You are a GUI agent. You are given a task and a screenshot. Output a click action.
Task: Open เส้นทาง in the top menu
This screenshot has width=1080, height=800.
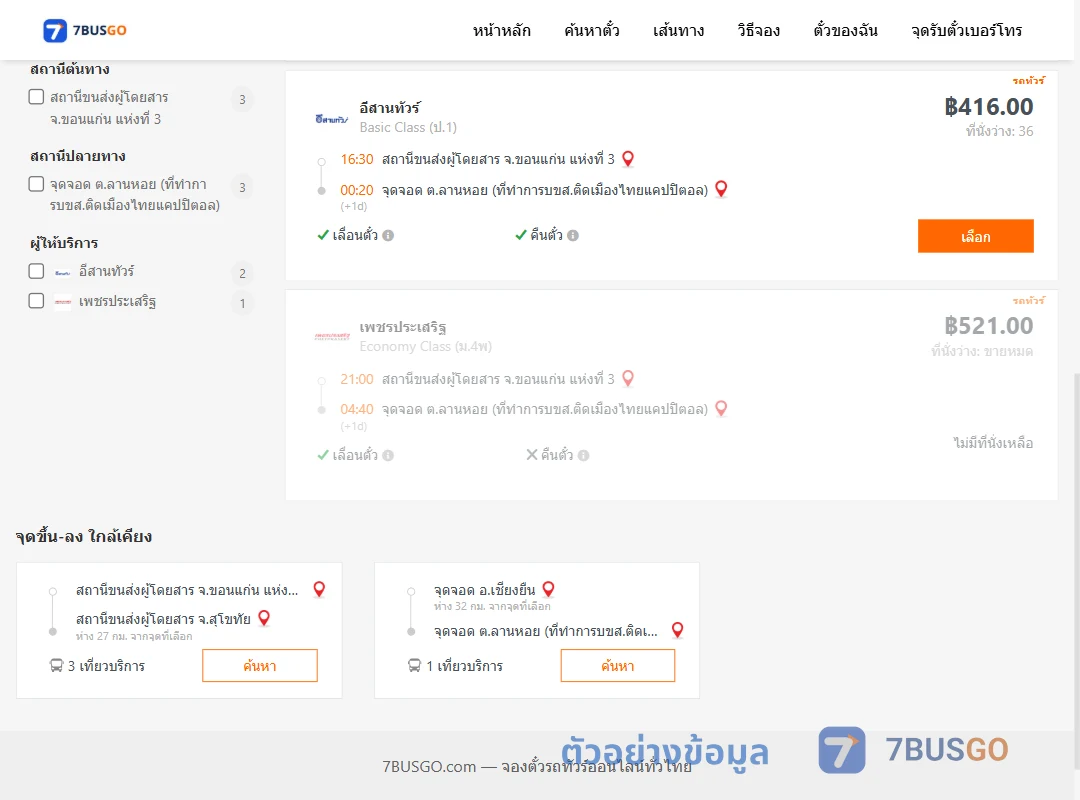coord(678,30)
